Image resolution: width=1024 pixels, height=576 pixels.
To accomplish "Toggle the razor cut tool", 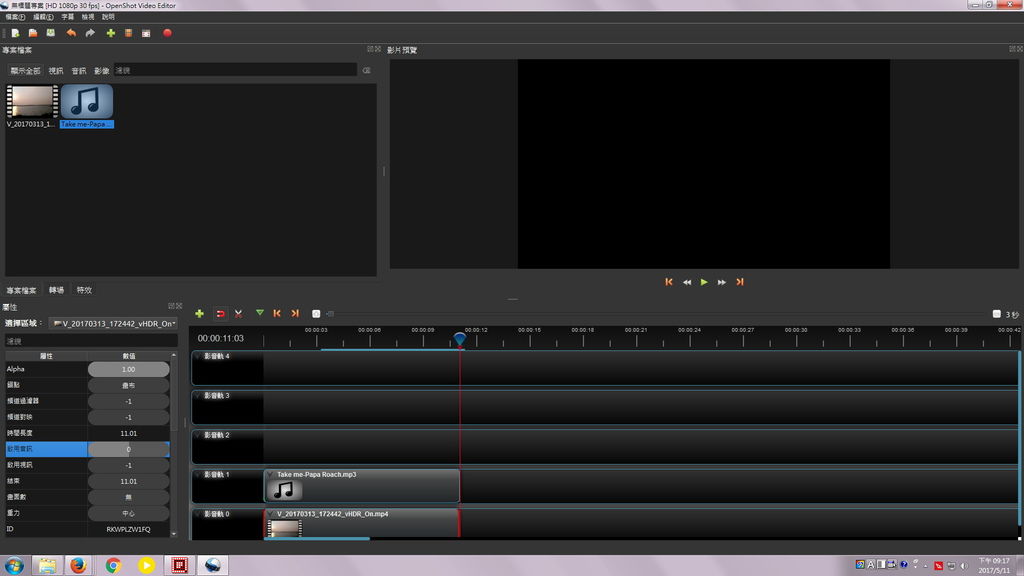I will (238, 313).
